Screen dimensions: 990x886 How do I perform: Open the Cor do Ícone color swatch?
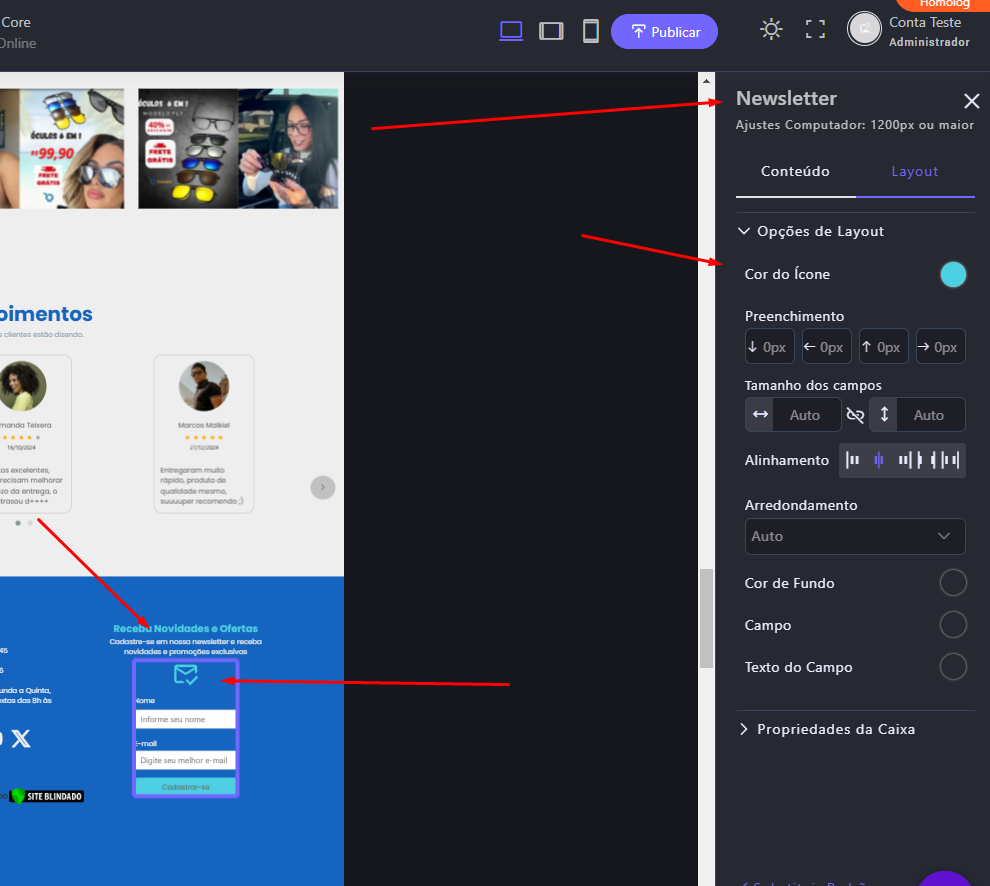953,275
